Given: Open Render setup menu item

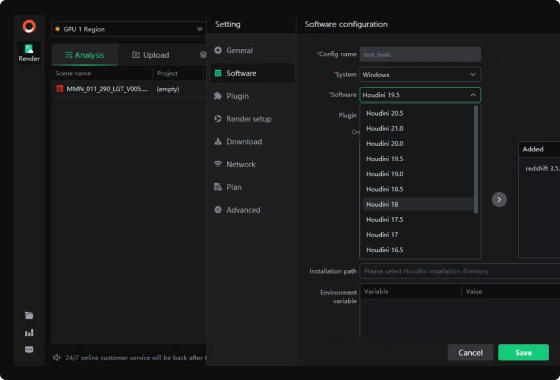Looking at the screenshot, I should 252,119.
